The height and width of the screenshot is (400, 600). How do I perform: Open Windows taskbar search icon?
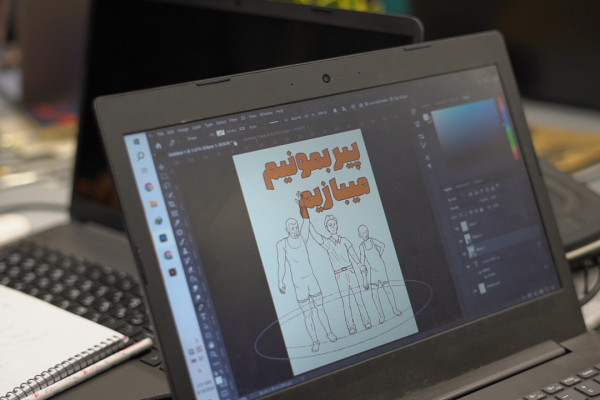coord(141,157)
